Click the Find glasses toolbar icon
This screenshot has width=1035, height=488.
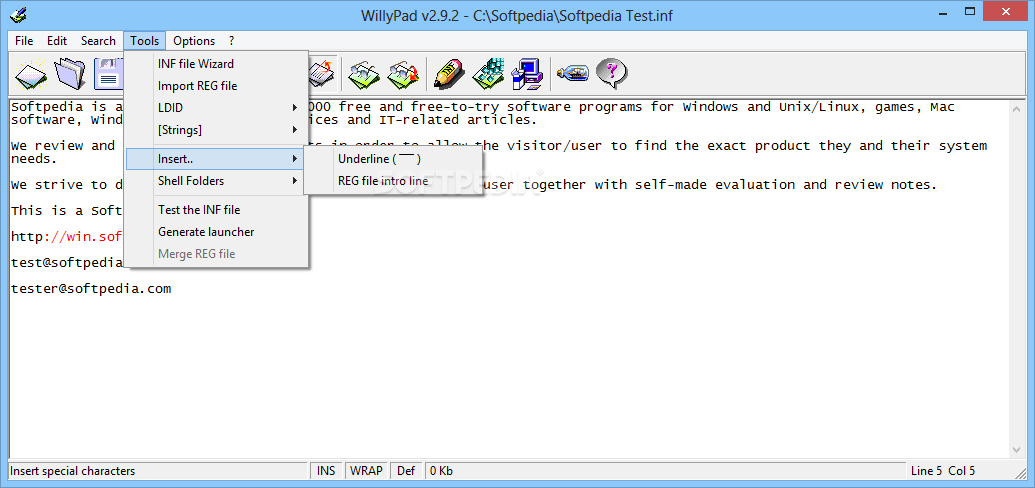tap(364, 73)
